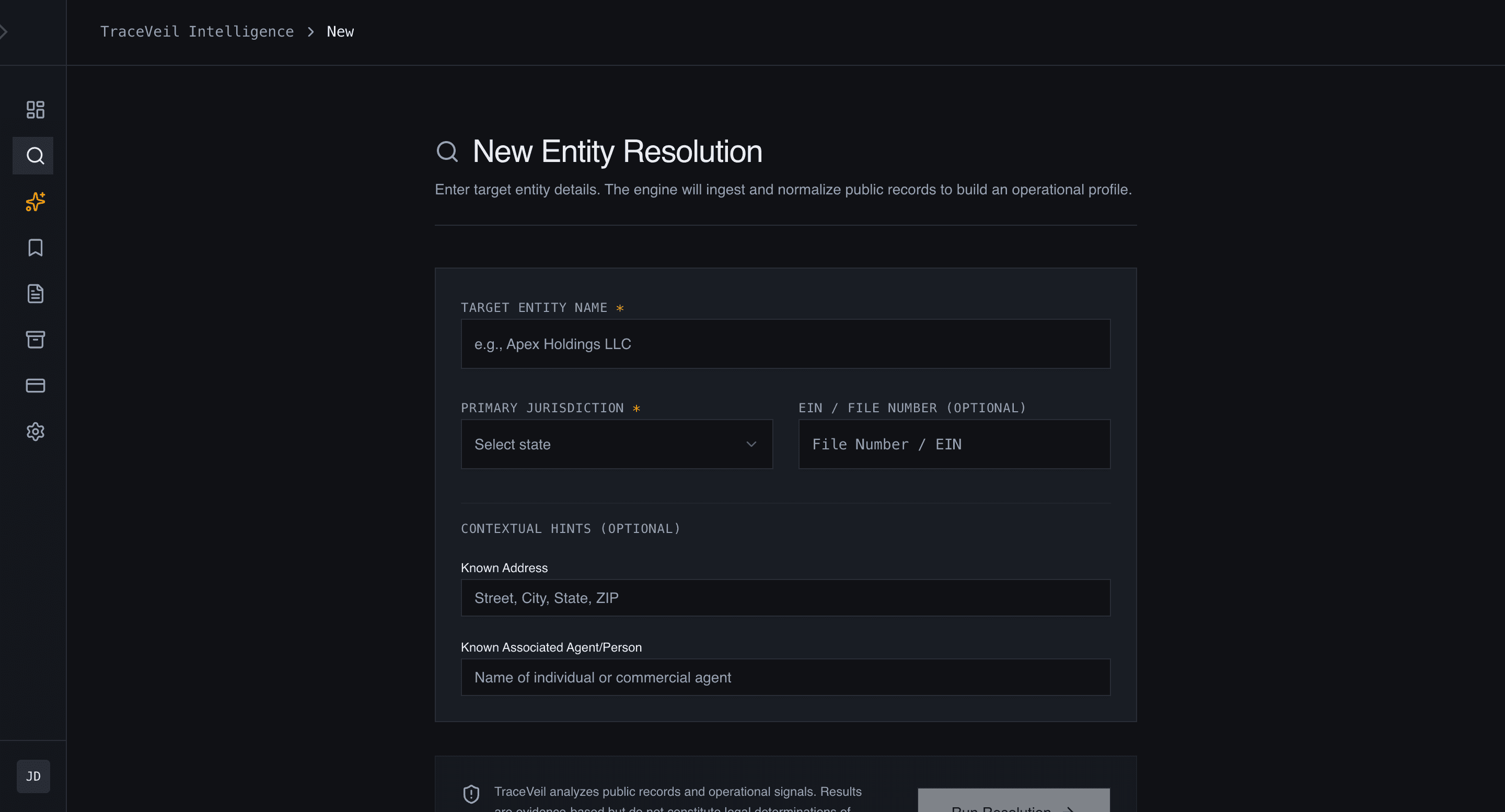Focus the Target Entity Name field
Image resolution: width=1505 pixels, height=812 pixels.
(785, 344)
